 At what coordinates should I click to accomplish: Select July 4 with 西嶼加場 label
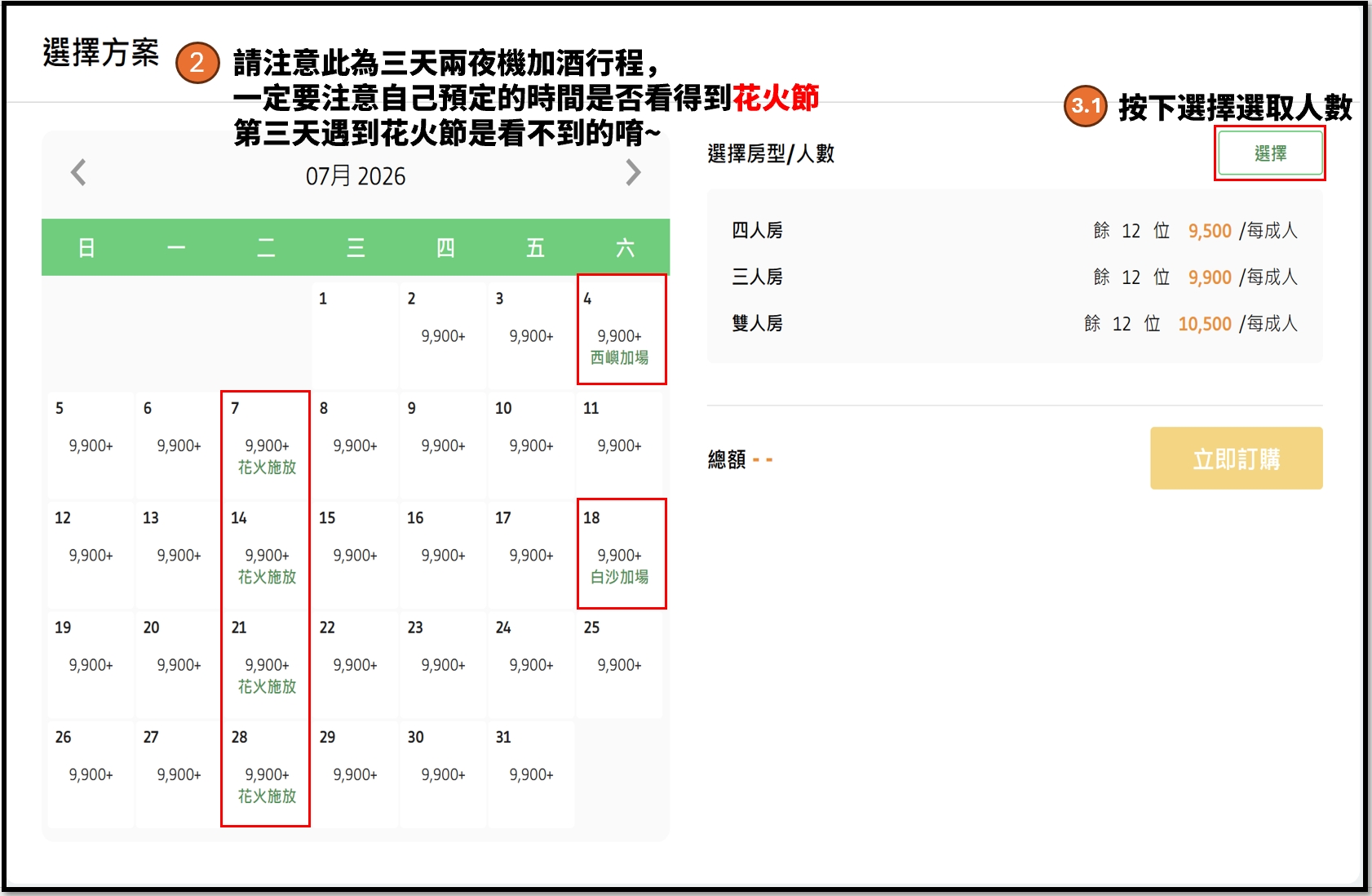[621, 330]
